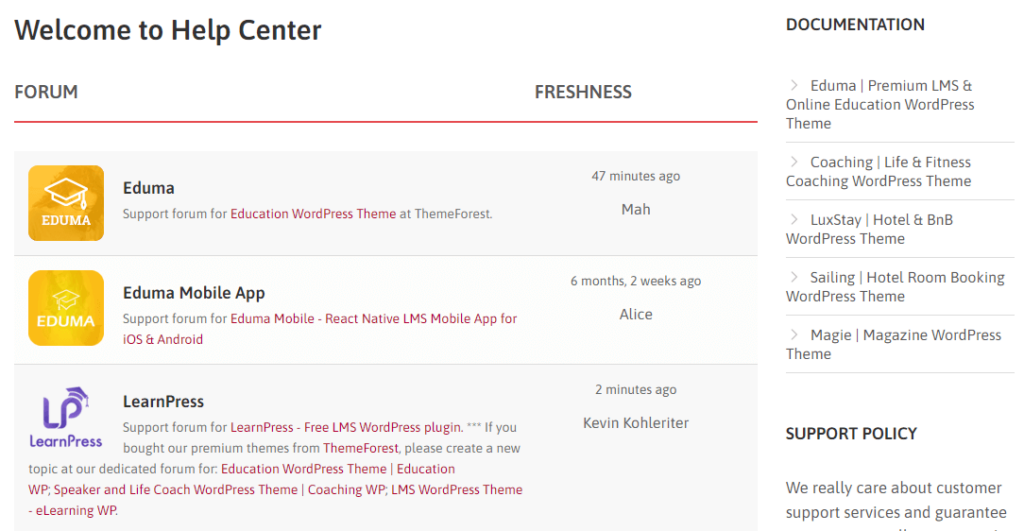
Task: Click the orange Eduma forum logo
Action: 66,203
